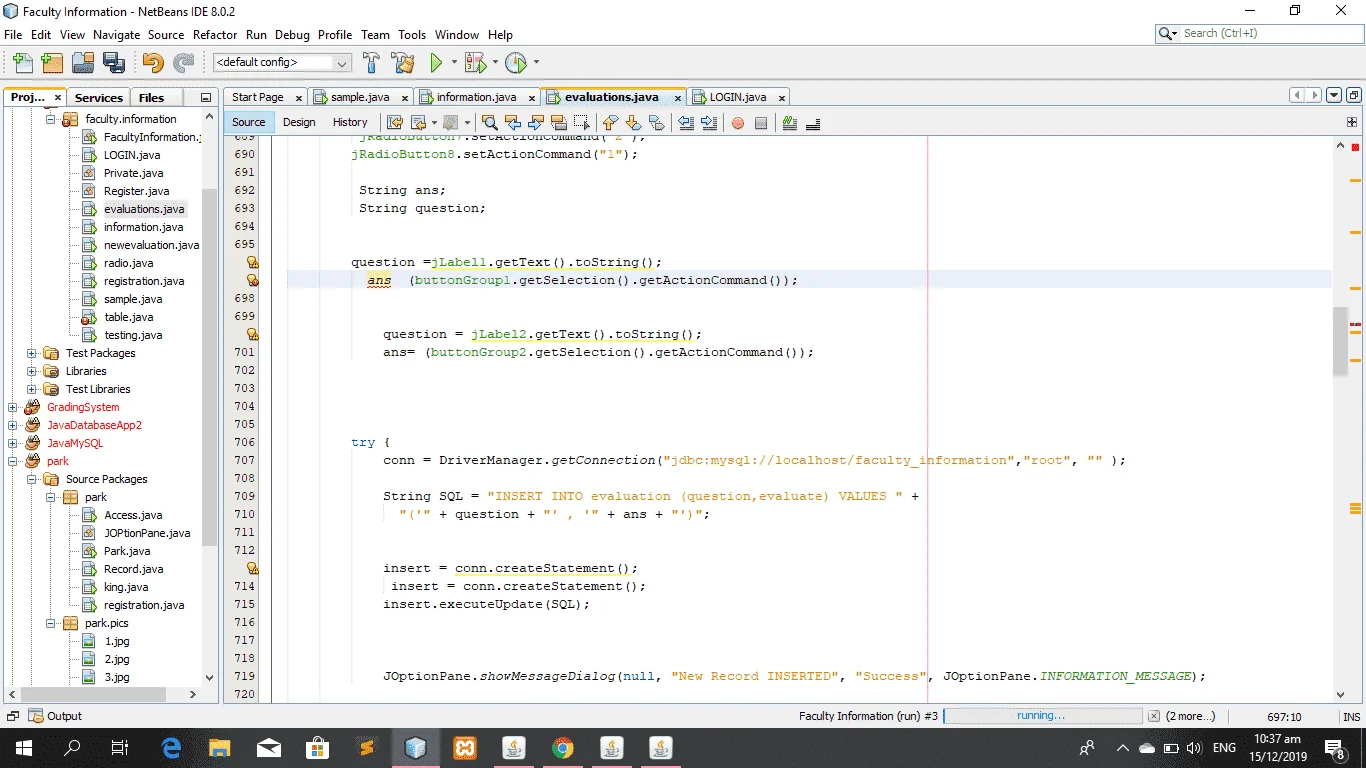Toggle Highlight Search icon in editor toolbar
This screenshot has height=768, width=1366.
point(558,123)
